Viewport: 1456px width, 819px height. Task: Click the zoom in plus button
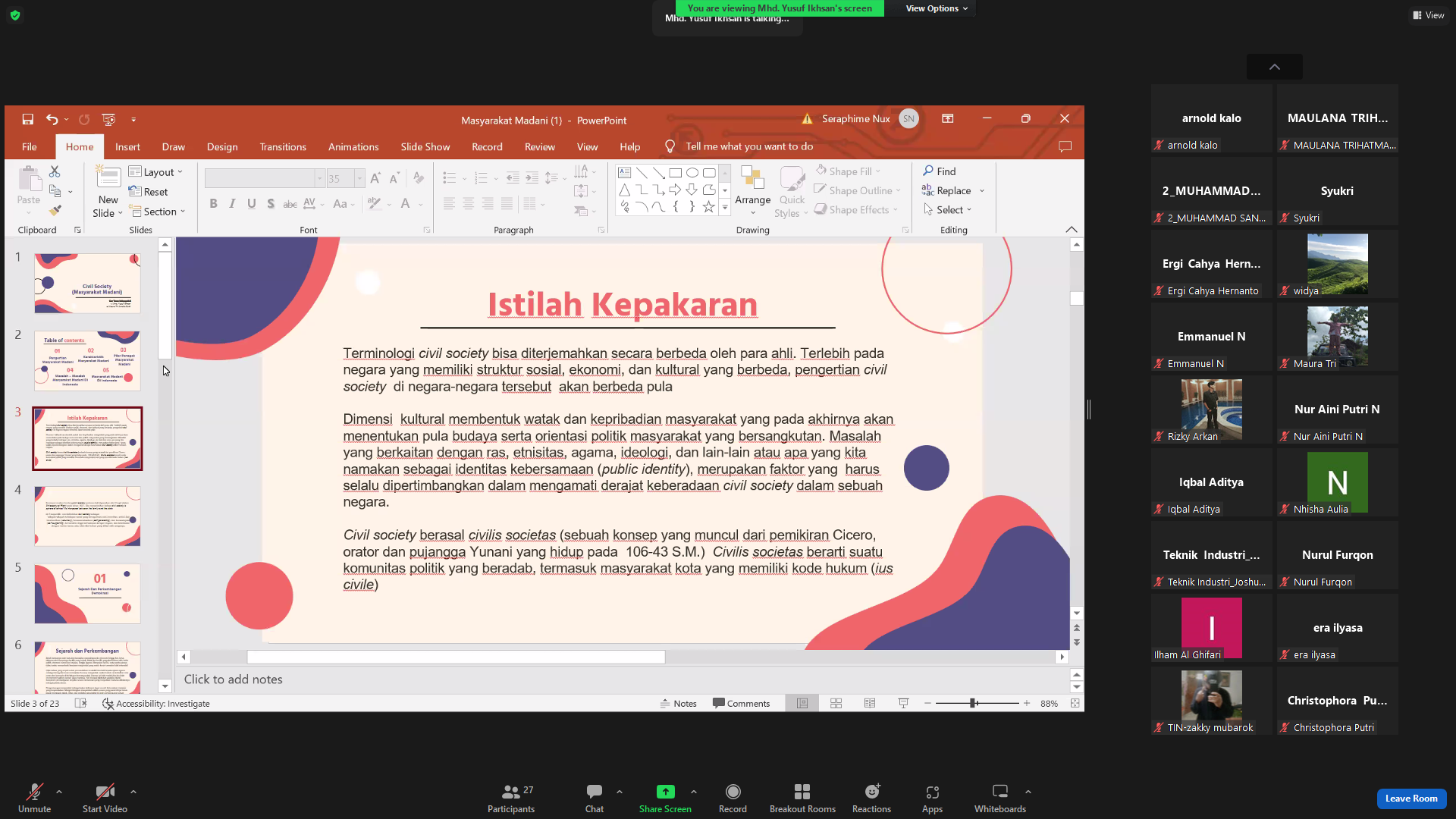[1026, 704]
